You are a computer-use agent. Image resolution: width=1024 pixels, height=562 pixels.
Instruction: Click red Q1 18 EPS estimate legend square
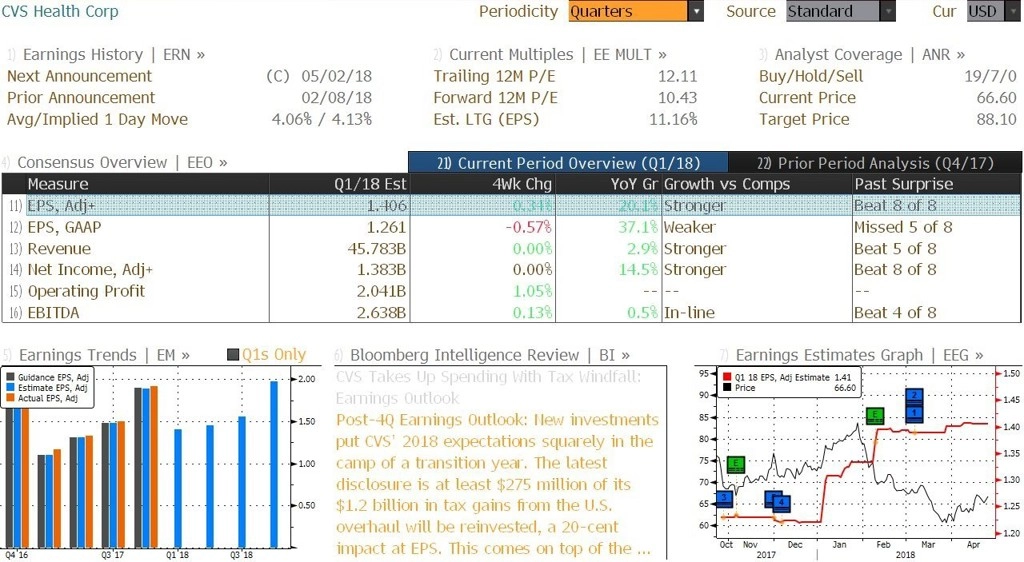(727, 377)
